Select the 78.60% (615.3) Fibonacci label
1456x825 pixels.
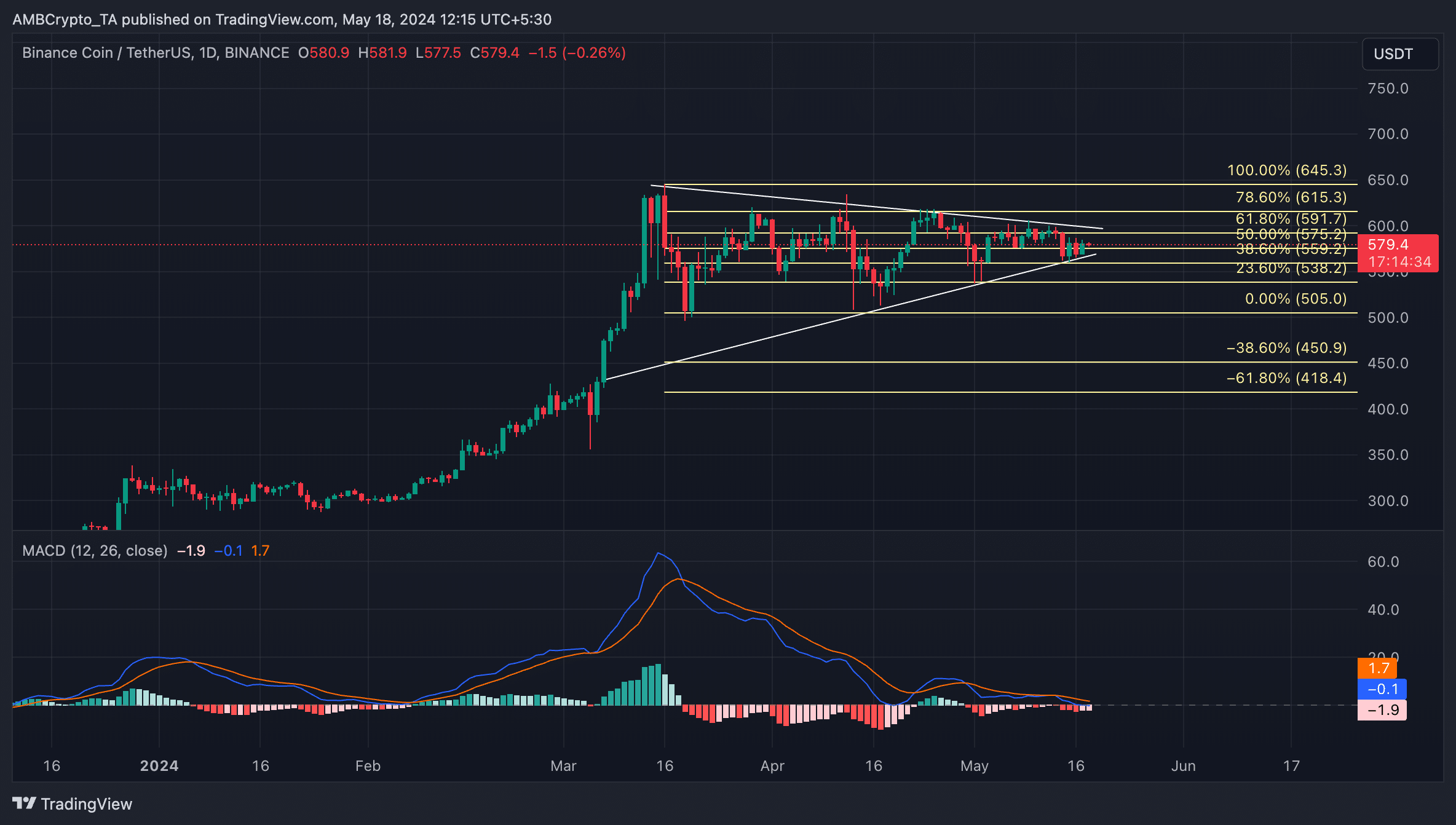(1291, 197)
